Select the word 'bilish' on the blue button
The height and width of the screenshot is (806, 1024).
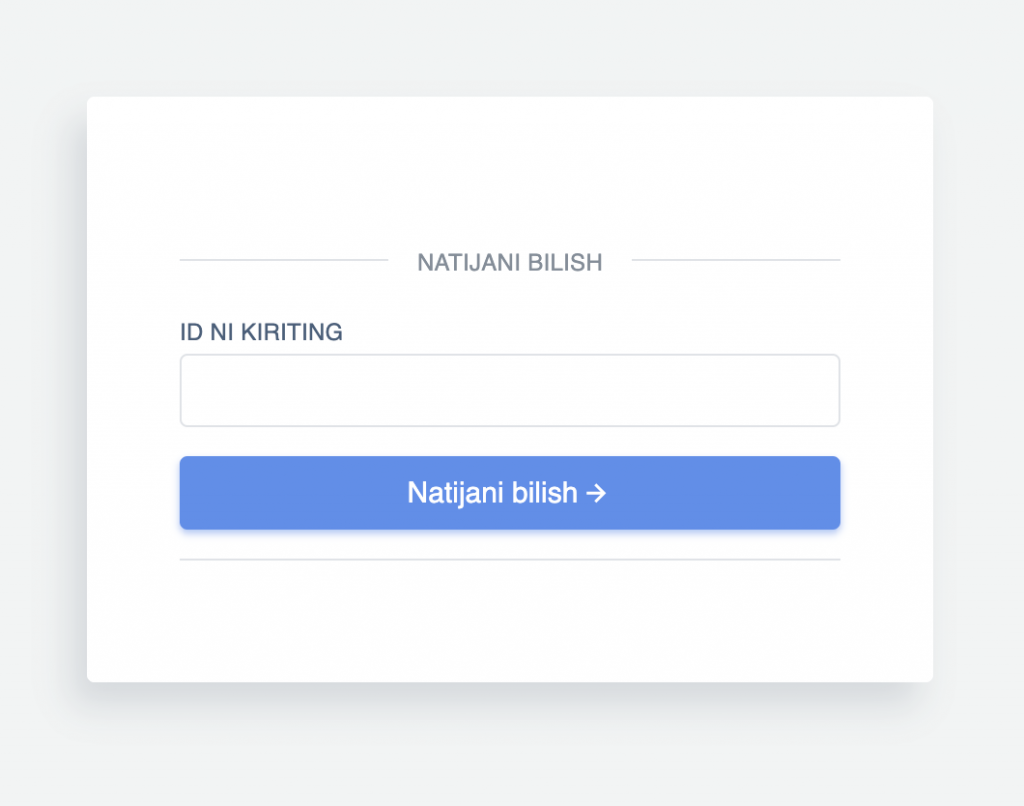[x=545, y=492]
